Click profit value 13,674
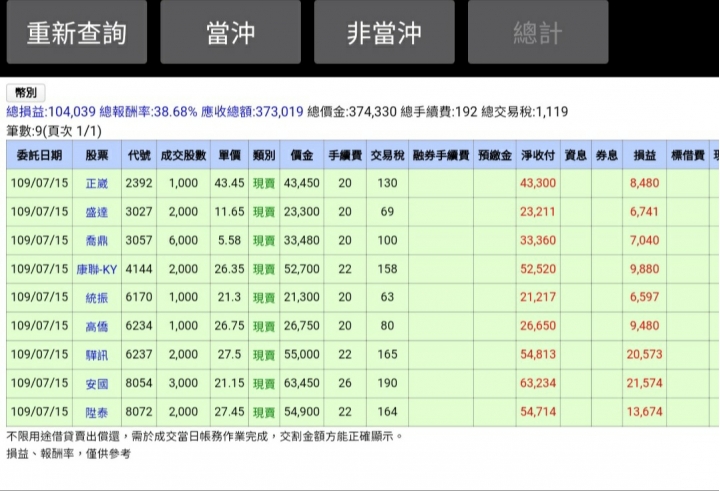The width and height of the screenshot is (720, 491). 645,412
